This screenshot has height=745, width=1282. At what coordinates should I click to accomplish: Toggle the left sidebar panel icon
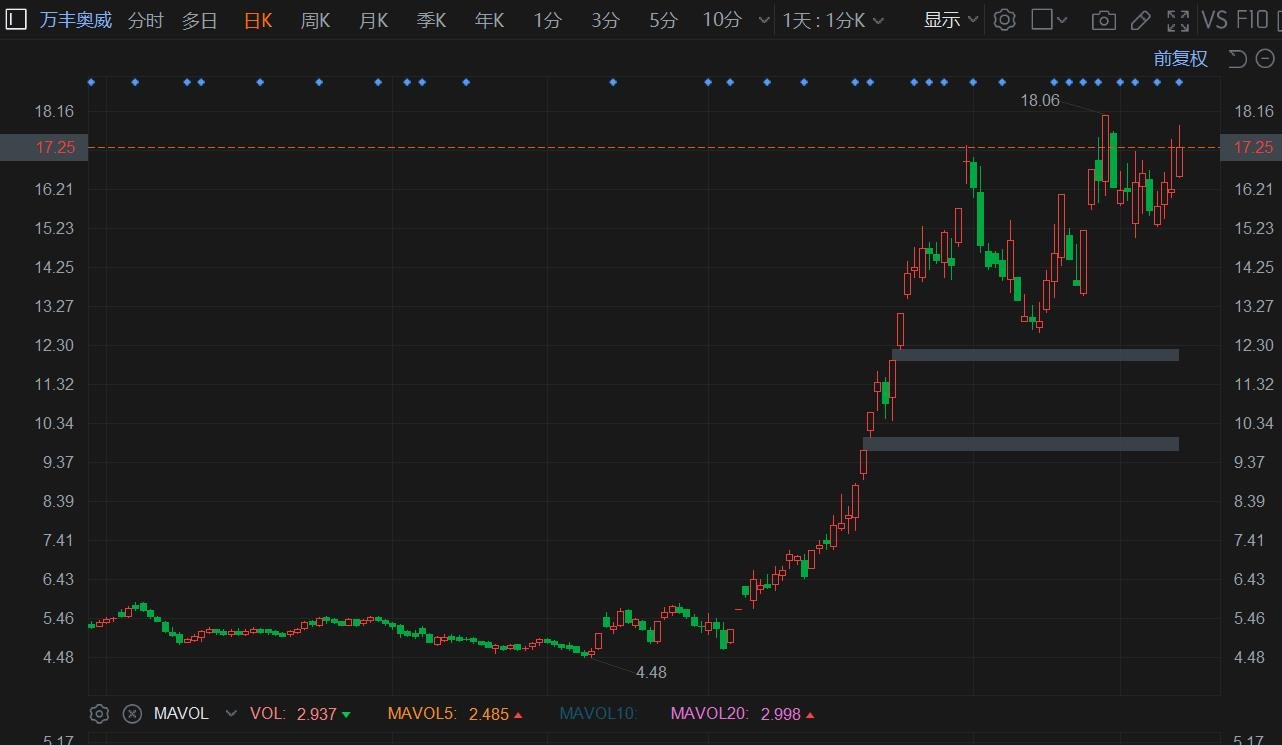16,19
